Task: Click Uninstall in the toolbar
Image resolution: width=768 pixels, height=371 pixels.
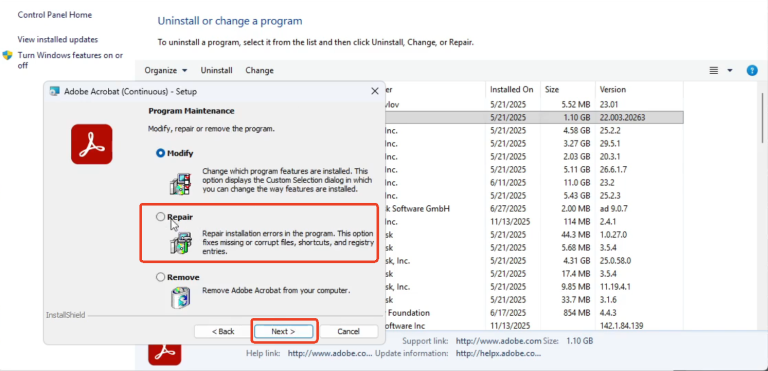Action: [216, 71]
